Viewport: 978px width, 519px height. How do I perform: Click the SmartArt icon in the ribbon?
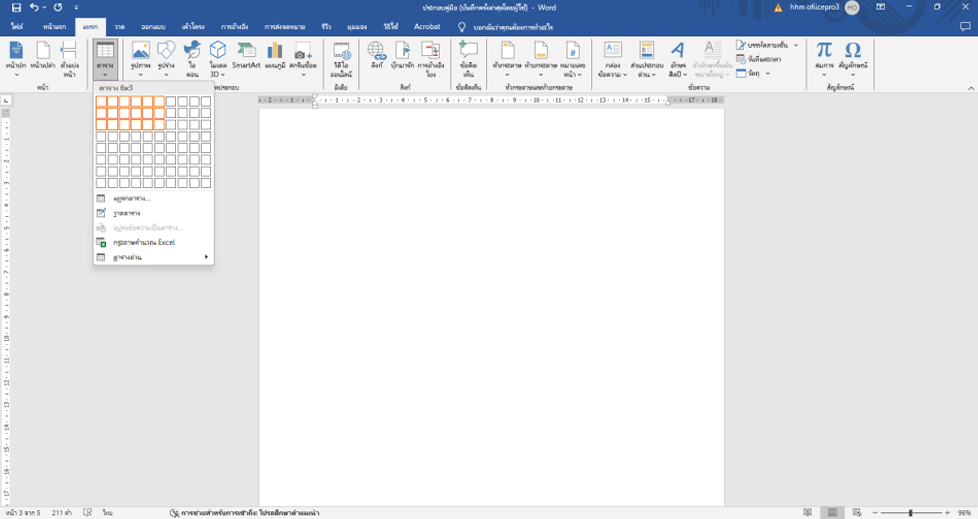(246, 56)
